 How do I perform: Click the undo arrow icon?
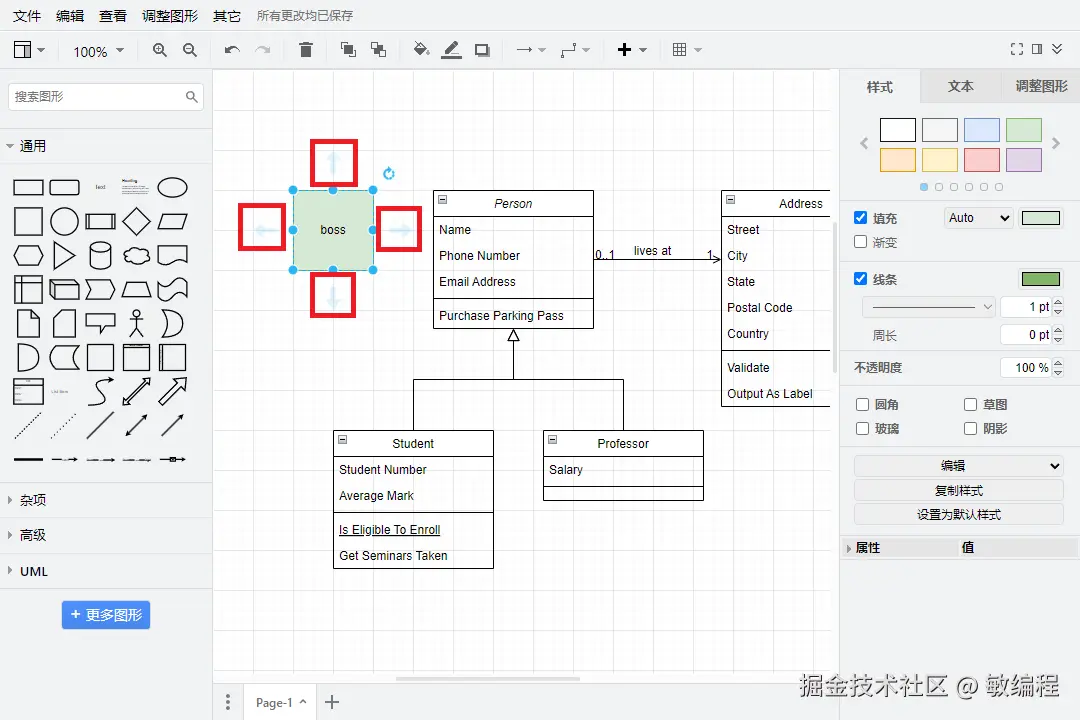click(x=232, y=50)
